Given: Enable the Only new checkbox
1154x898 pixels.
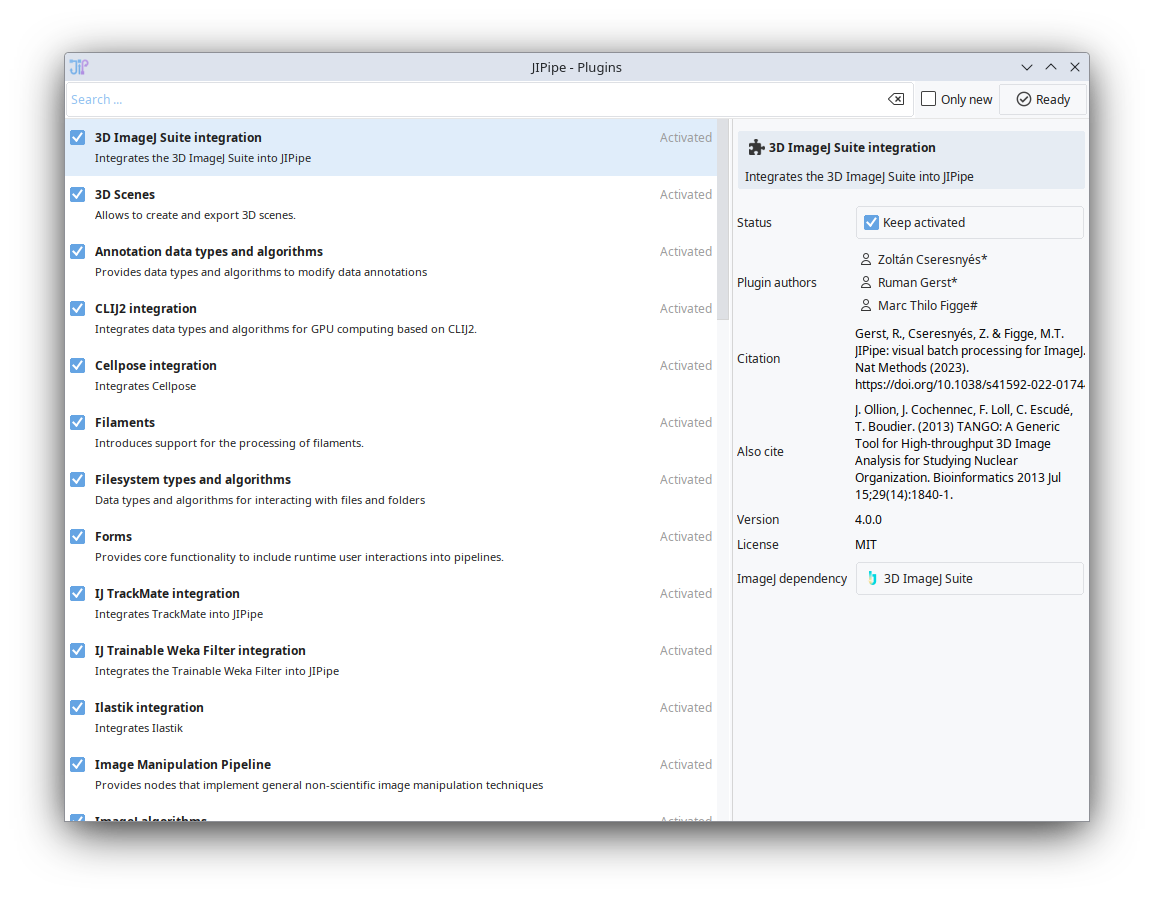Looking at the screenshot, I should 929,99.
